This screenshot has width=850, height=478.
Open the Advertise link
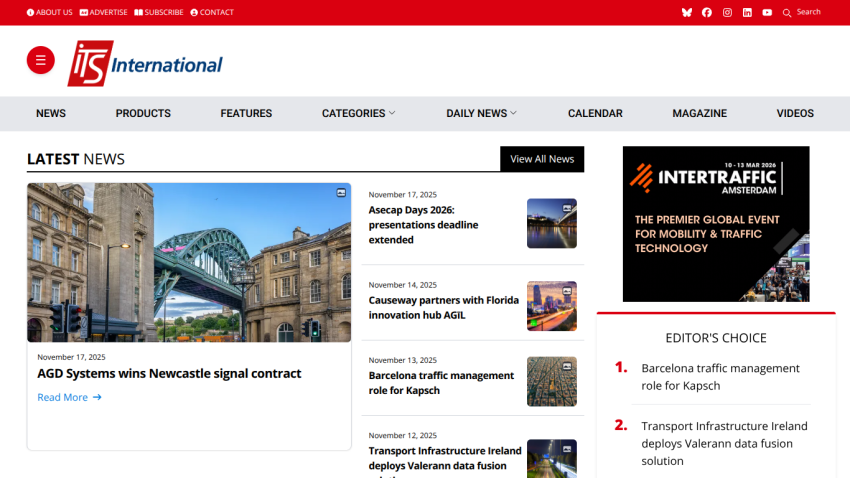tap(104, 12)
